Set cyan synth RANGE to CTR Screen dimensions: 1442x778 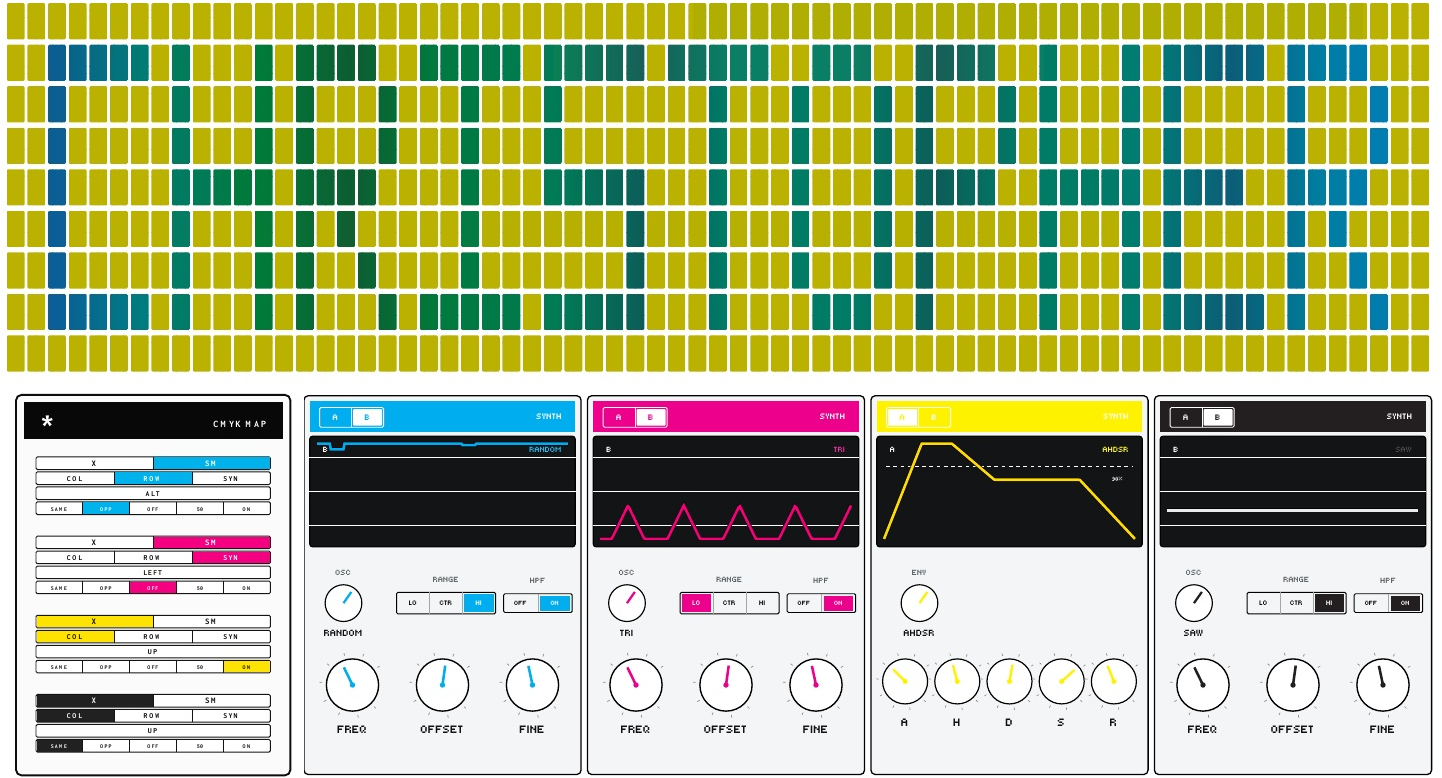[446, 603]
